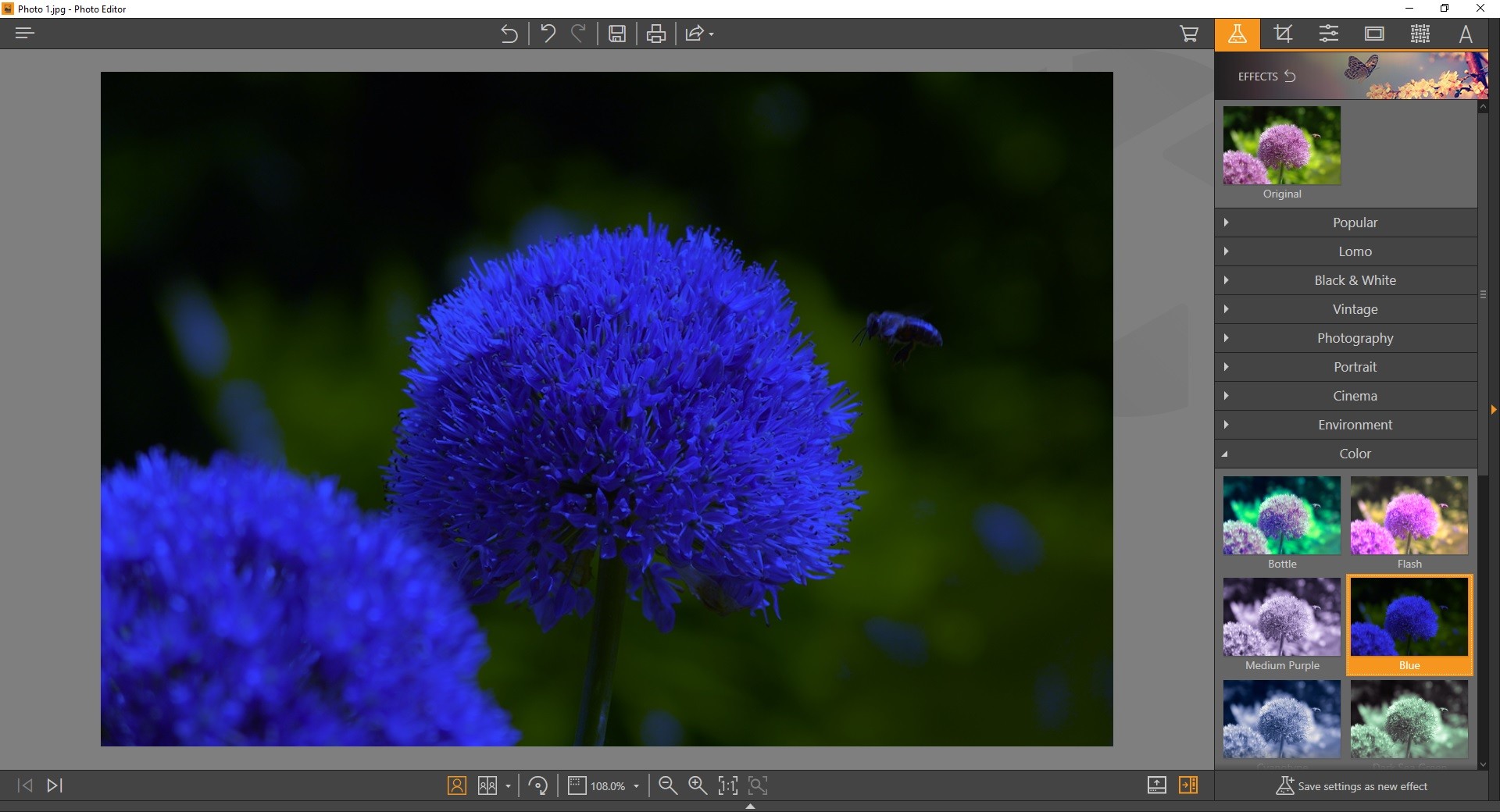
Task: Click the upload panel icon at bottom right
Action: (x=1157, y=785)
